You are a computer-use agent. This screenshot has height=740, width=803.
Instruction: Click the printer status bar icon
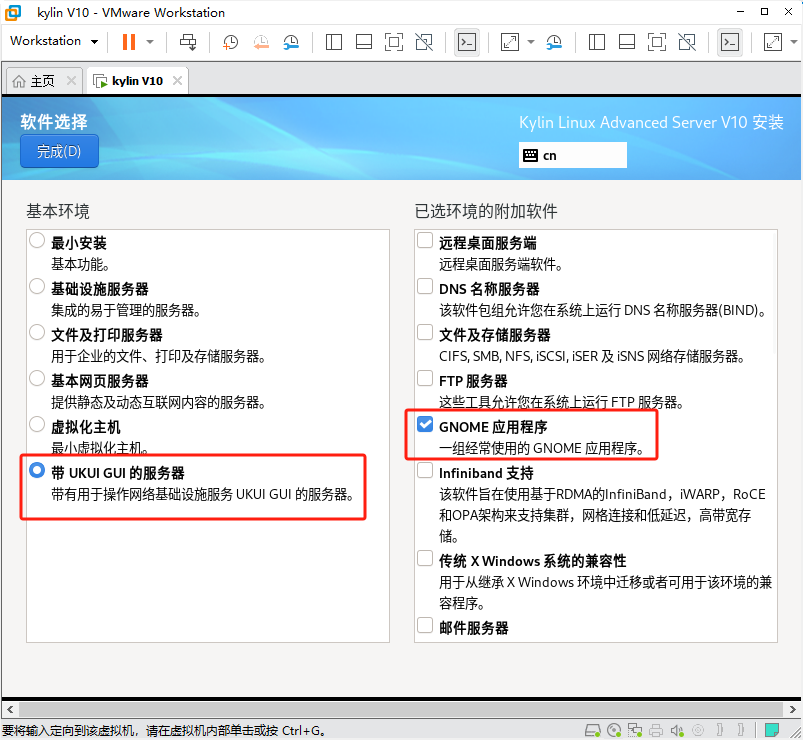656,730
